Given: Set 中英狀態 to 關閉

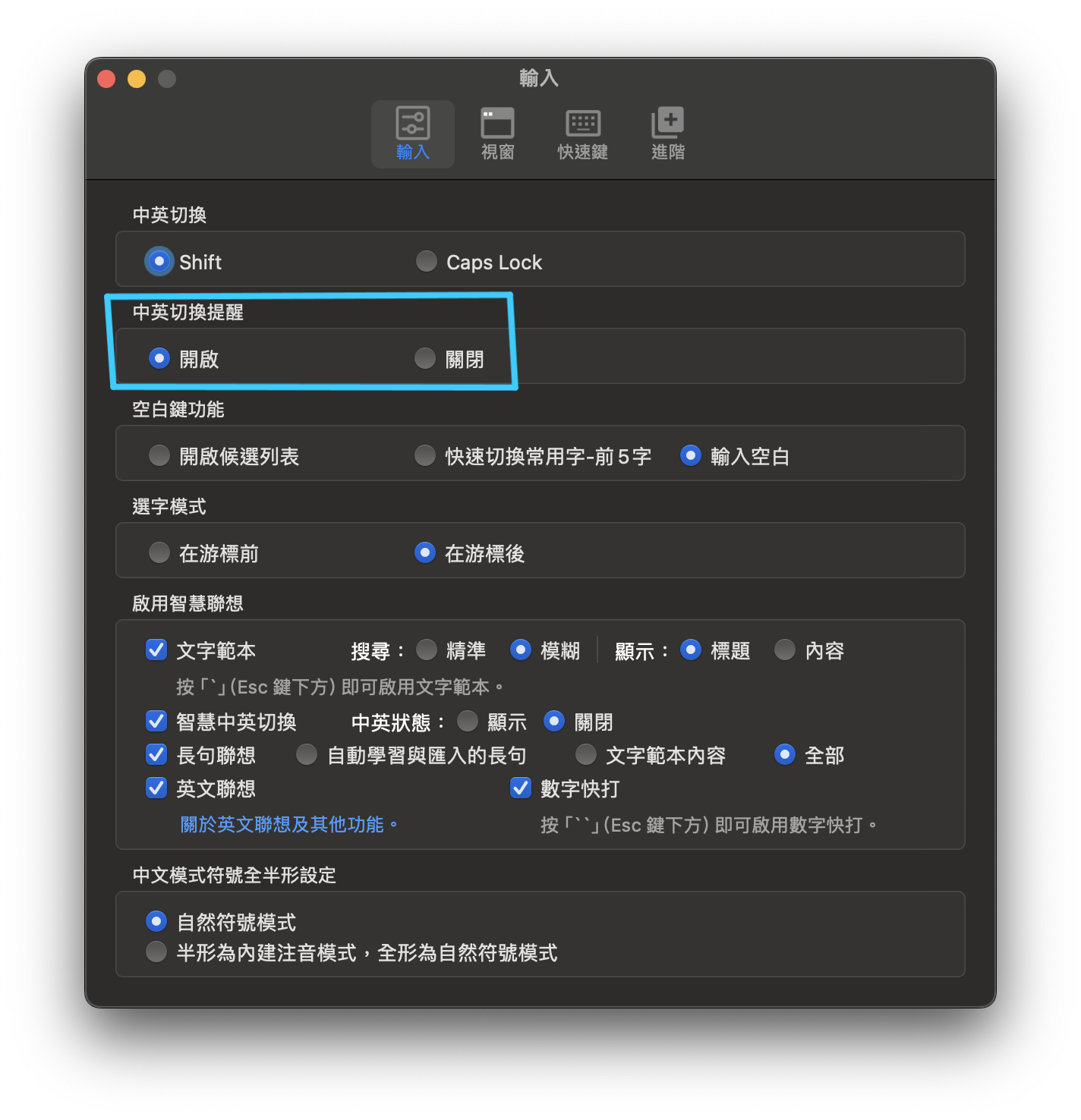Looking at the screenshot, I should (554, 722).
